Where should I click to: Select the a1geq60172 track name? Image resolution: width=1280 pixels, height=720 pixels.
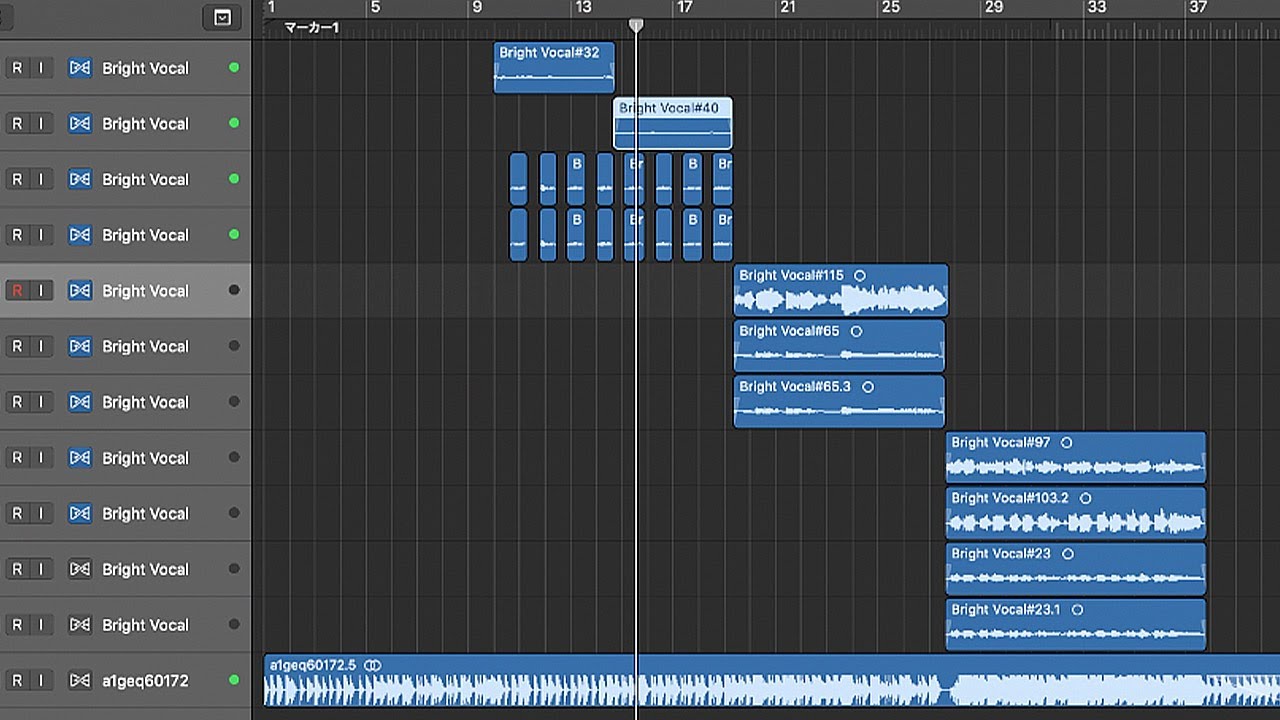pos(145,681)
